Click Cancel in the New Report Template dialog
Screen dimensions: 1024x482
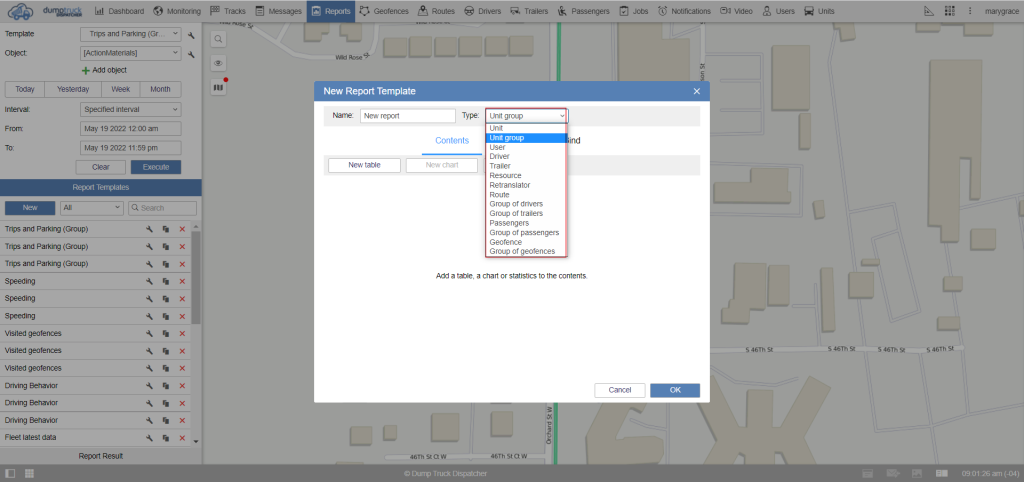(x=619, y=390)
